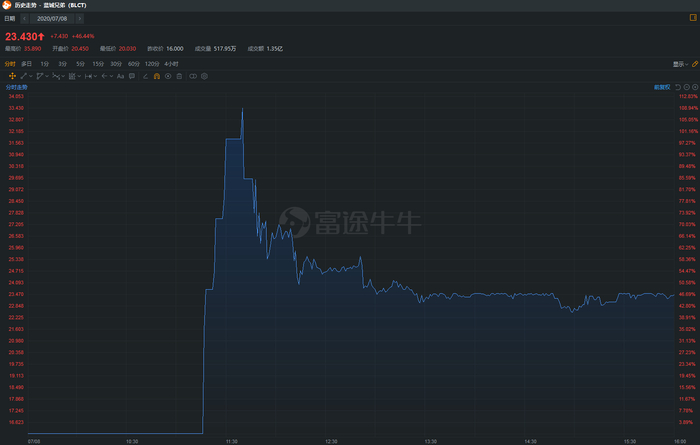700x445 pixels.
Task: Select the 30分 period tab
Action: click(x=116, y=64)
